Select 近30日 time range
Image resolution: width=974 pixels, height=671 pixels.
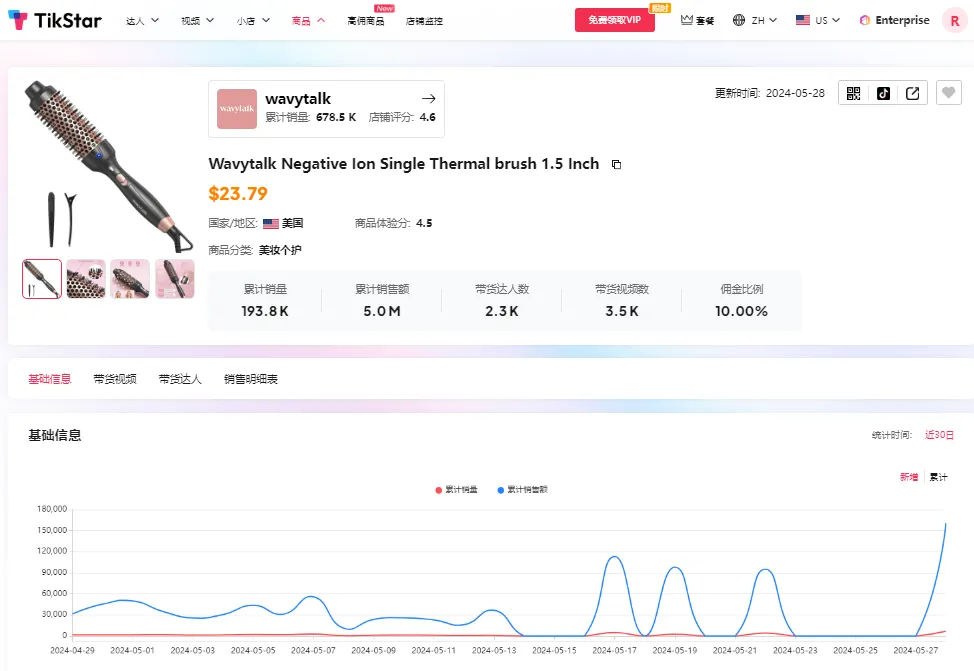click(x=939, y=435)
